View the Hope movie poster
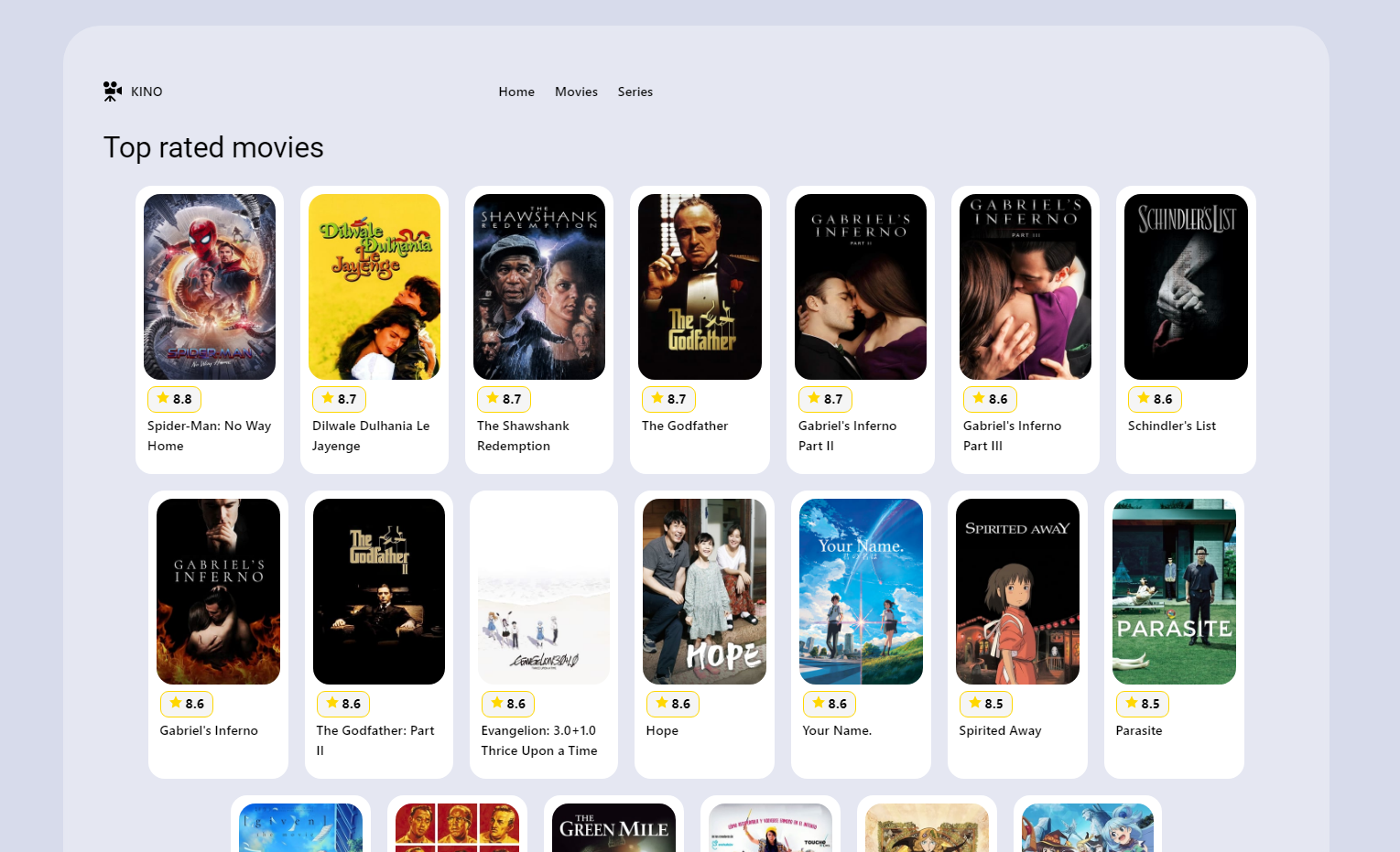Viewport: 1400px width, 852px height. (x=704, y=591)
